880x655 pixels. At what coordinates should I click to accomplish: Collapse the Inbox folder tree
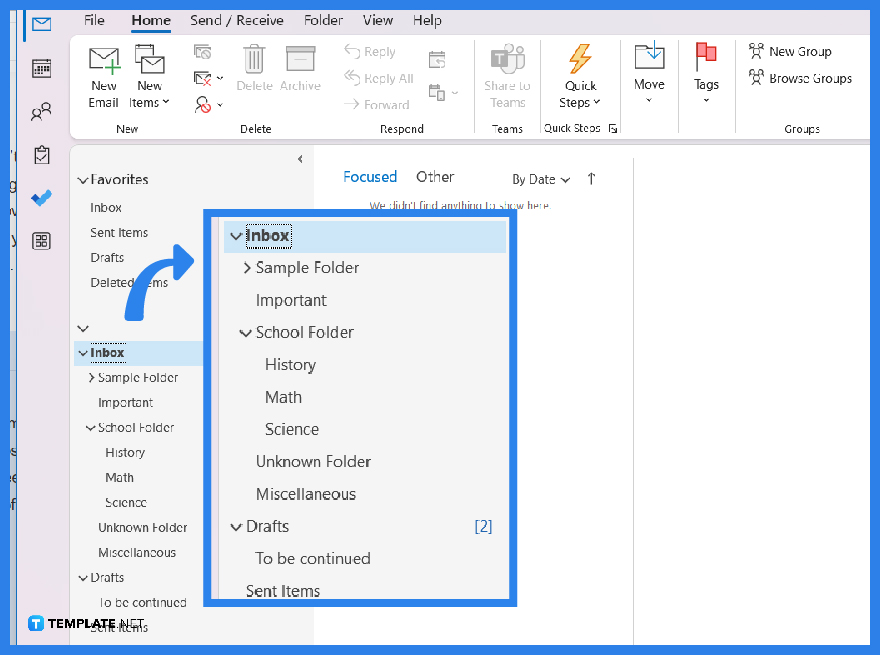click(x=236, y=236)
